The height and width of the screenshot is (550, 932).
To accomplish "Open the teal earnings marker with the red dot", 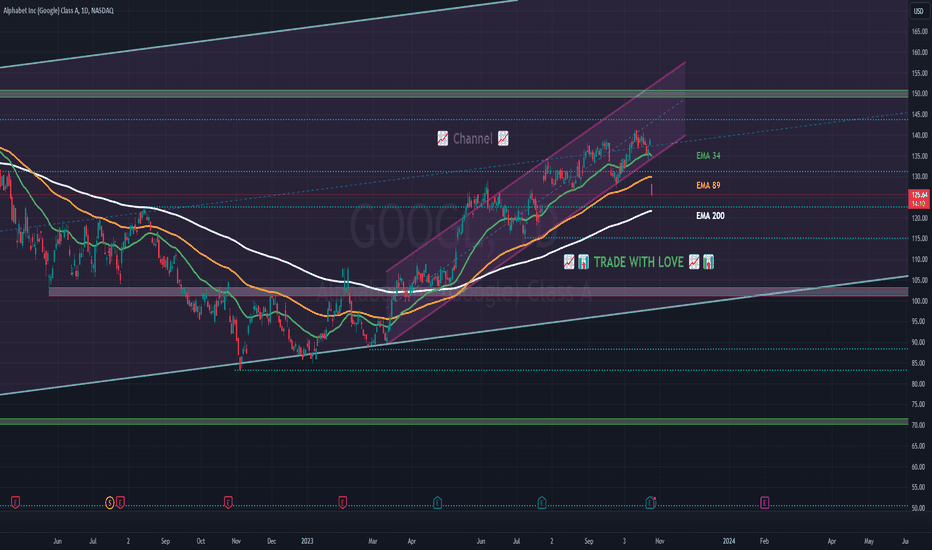I will [x=650, y=503].
